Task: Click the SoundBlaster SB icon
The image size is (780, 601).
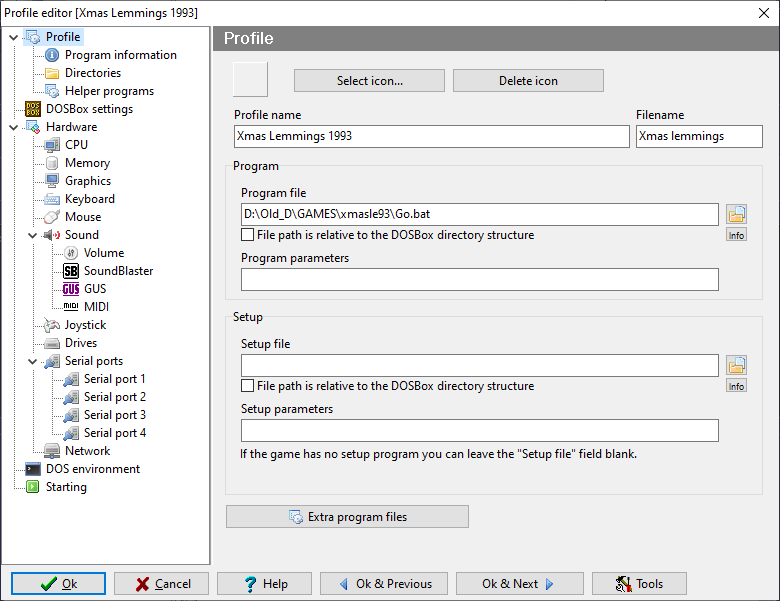Action: 71,271
